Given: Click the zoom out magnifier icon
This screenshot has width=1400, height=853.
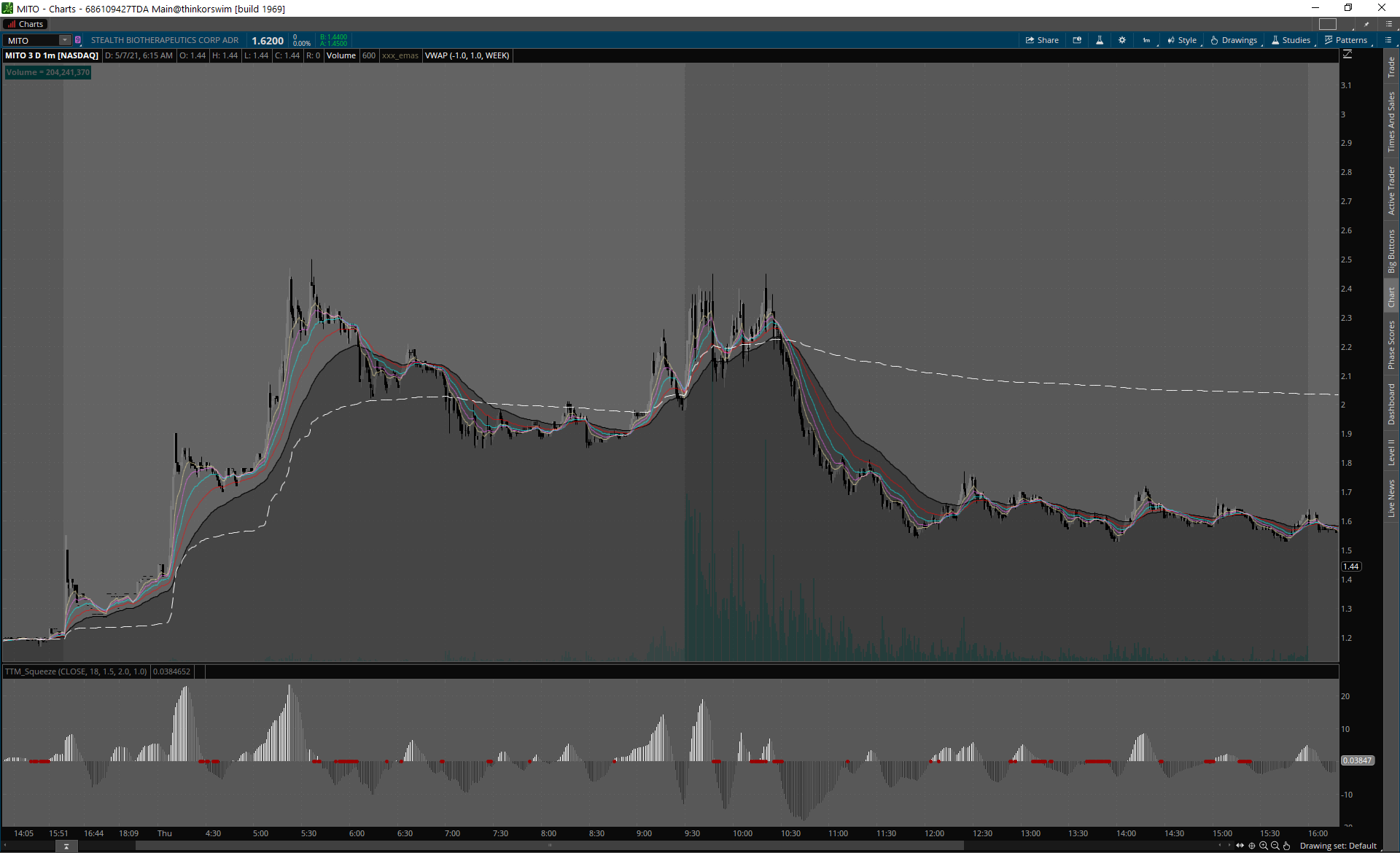Looking at the screenshot, I should [x=1275, y=846].
